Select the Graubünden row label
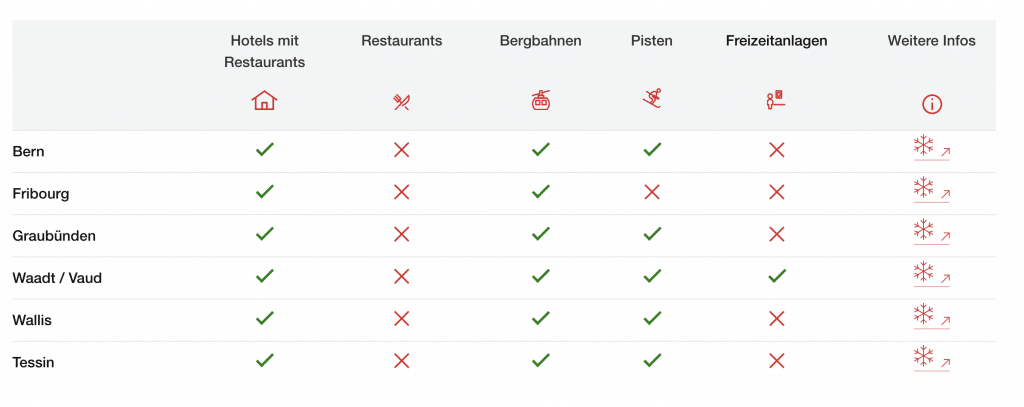 point(54,236)
